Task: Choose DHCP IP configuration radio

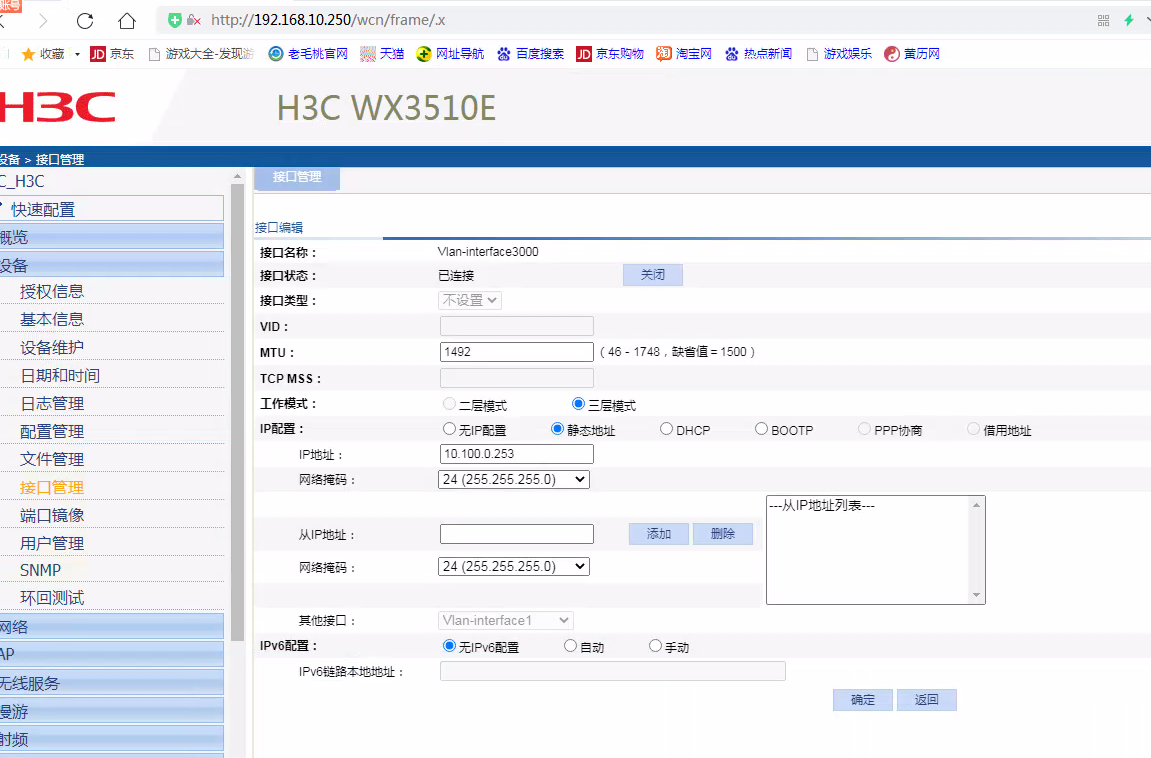Action: (667, 429)
